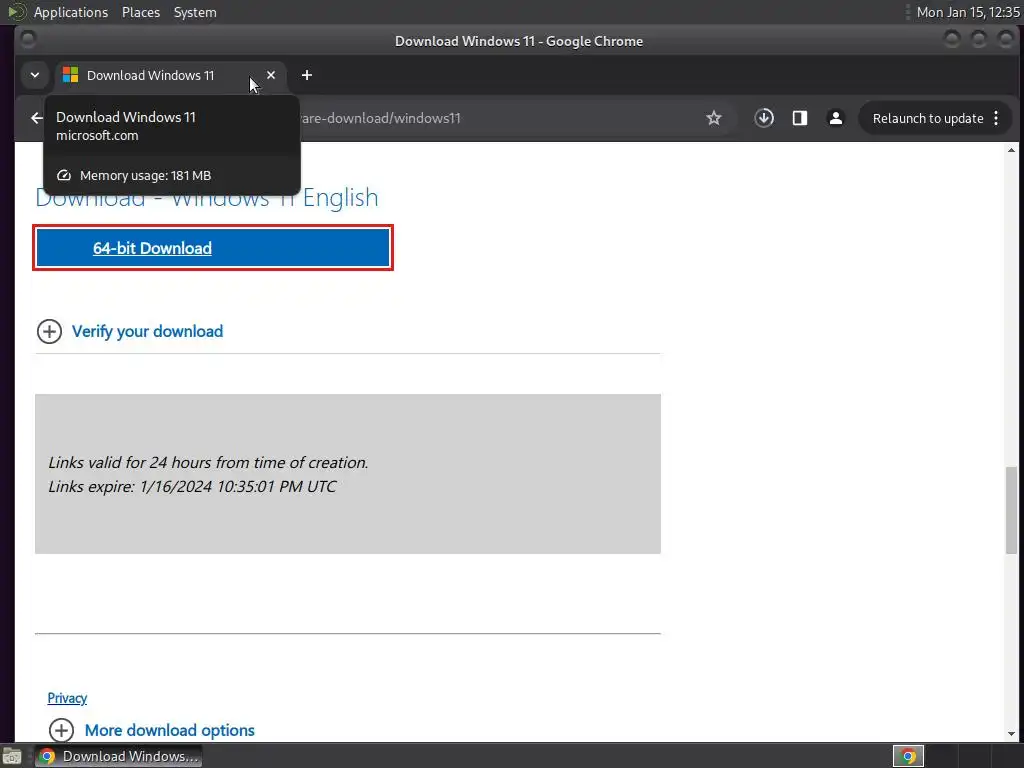Screen dimensions: 1024x768
Task: Click the Chrome icon in bottom-right tray
Action: coord(908,756)
